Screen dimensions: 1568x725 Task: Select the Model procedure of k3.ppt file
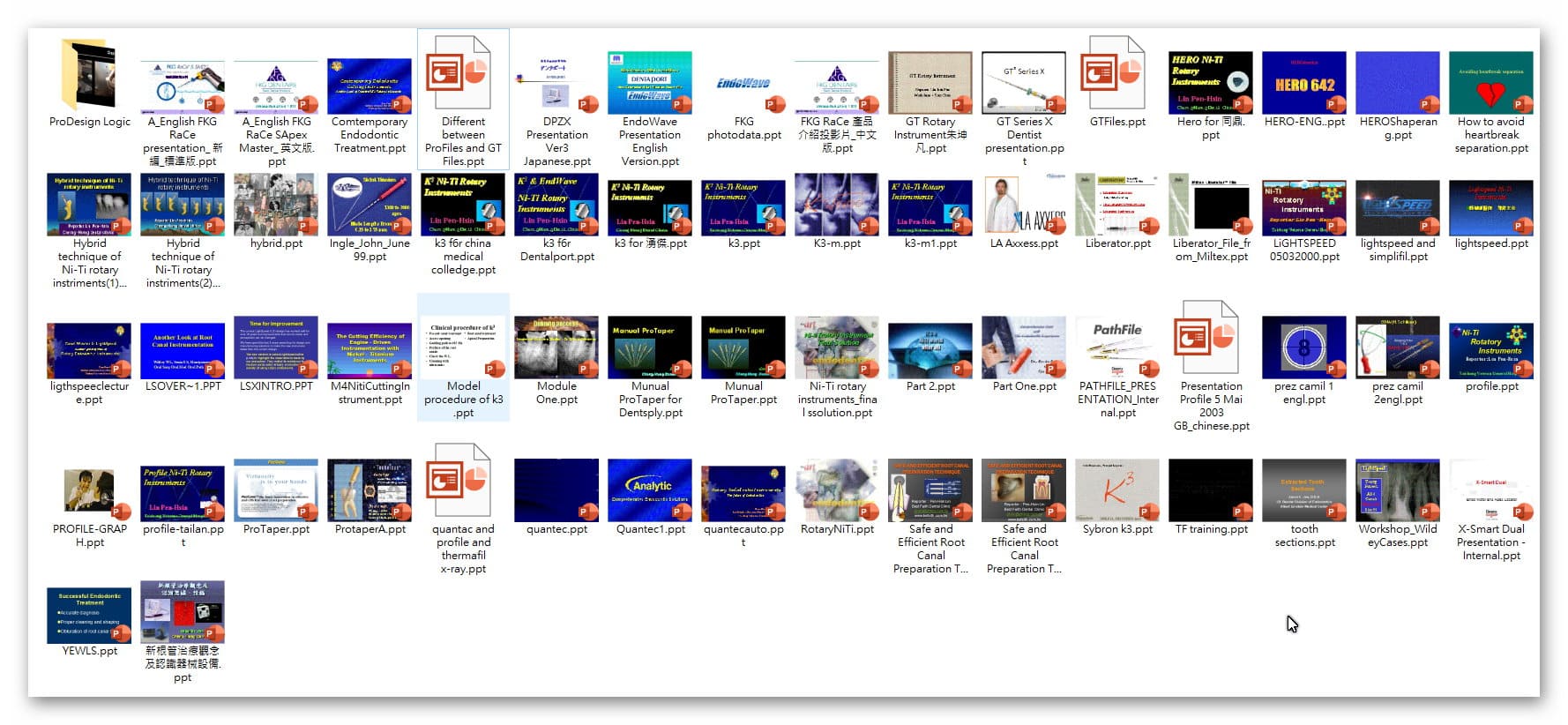(463, 348)
